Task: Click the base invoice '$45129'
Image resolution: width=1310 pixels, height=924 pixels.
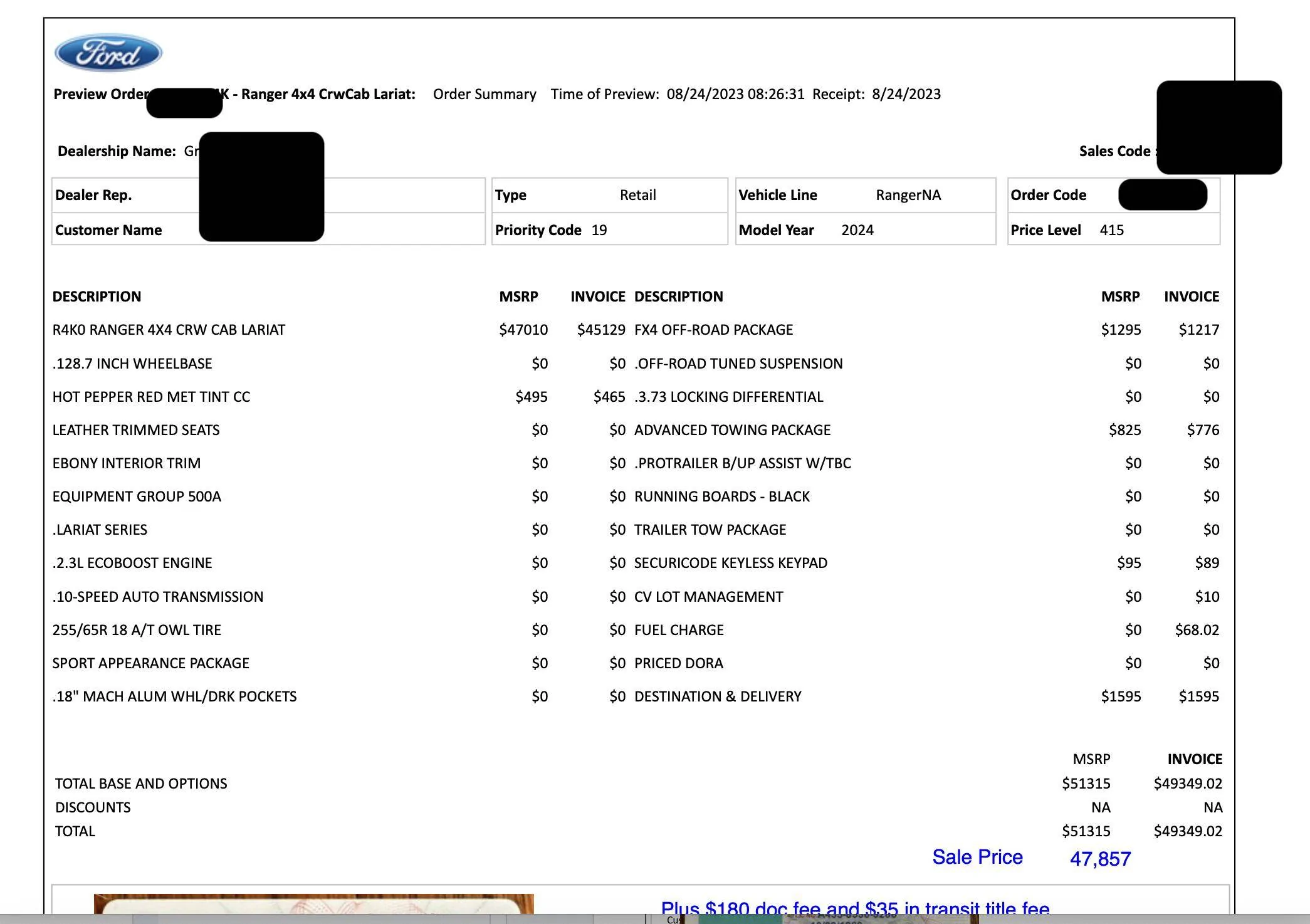Action: pyautogui.click(x=601, y=330)
